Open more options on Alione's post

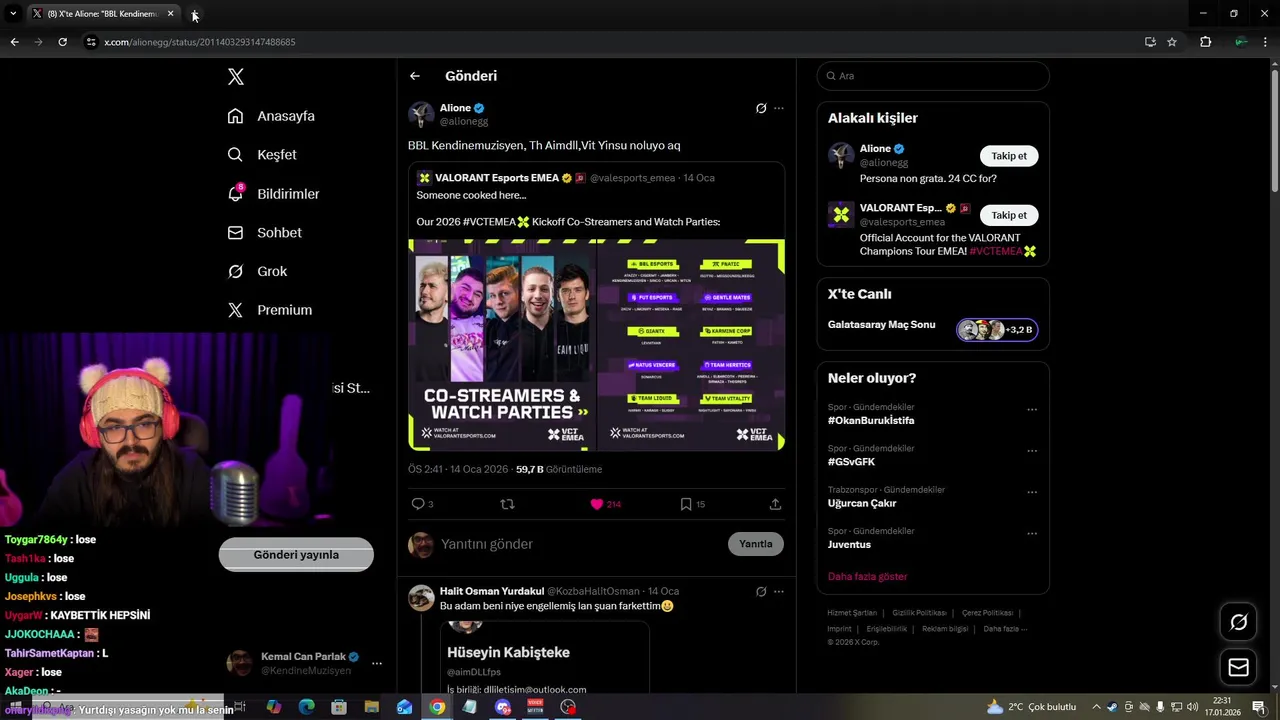click(x=779, y=108)
